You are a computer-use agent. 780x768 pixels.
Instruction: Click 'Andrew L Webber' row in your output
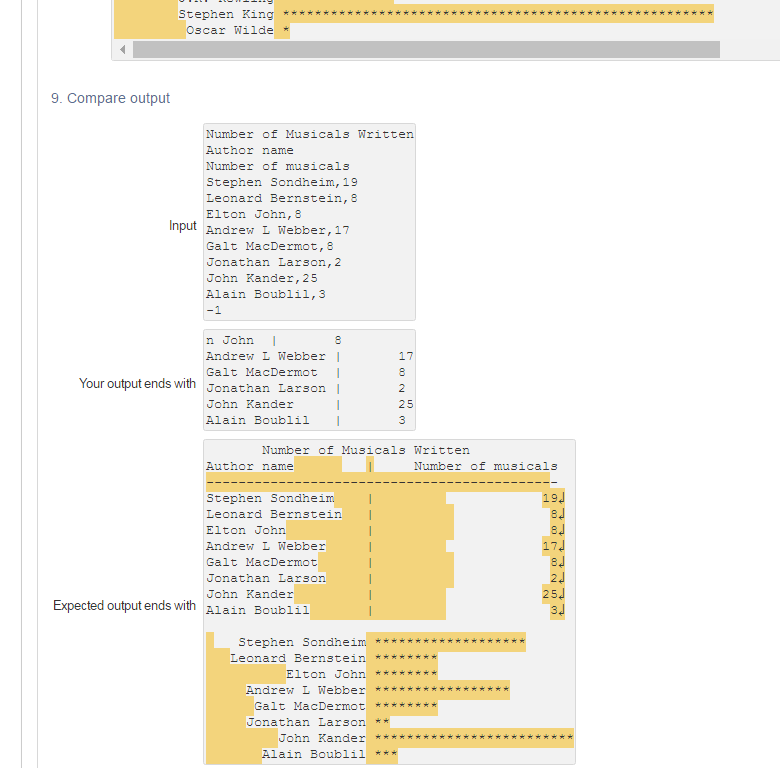(x=310, y=357)
